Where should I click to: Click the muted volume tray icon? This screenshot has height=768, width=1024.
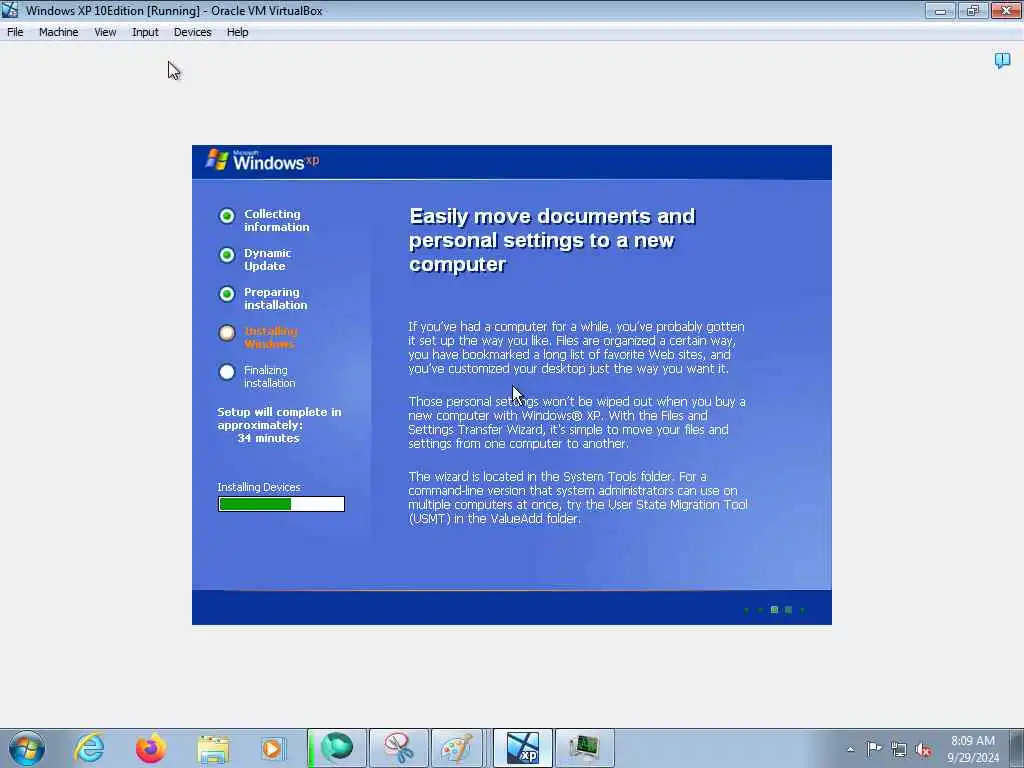point(923,750)
